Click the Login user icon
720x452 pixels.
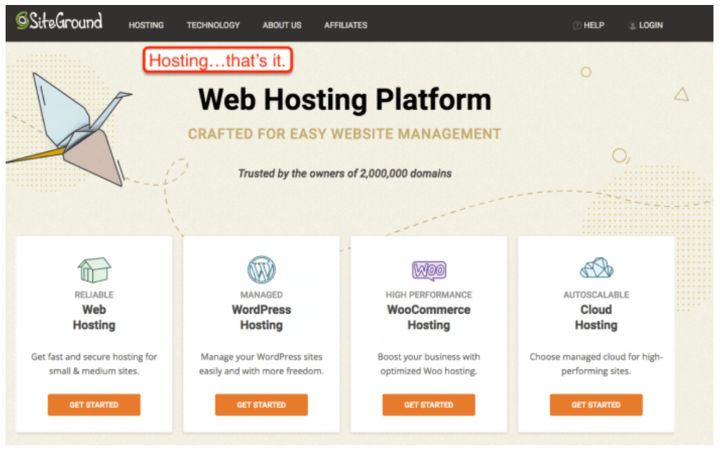click(632, 25)
